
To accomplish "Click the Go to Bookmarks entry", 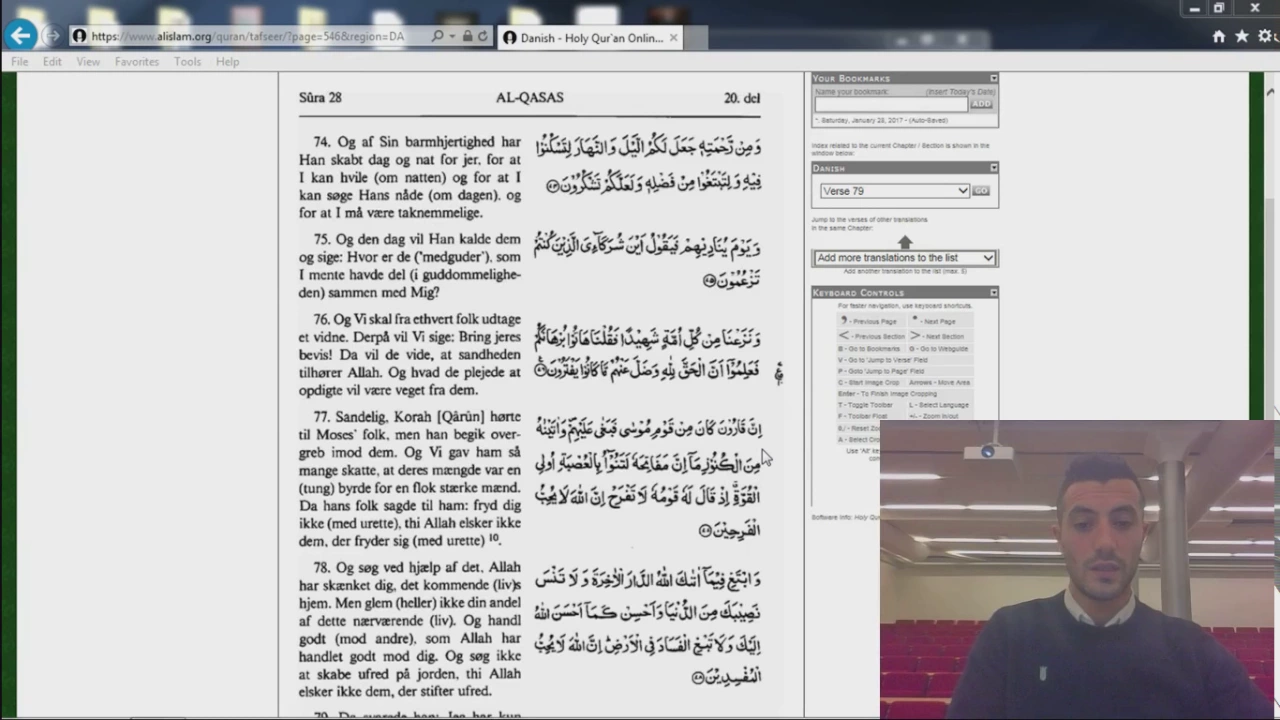I will (x=869, y=349).
